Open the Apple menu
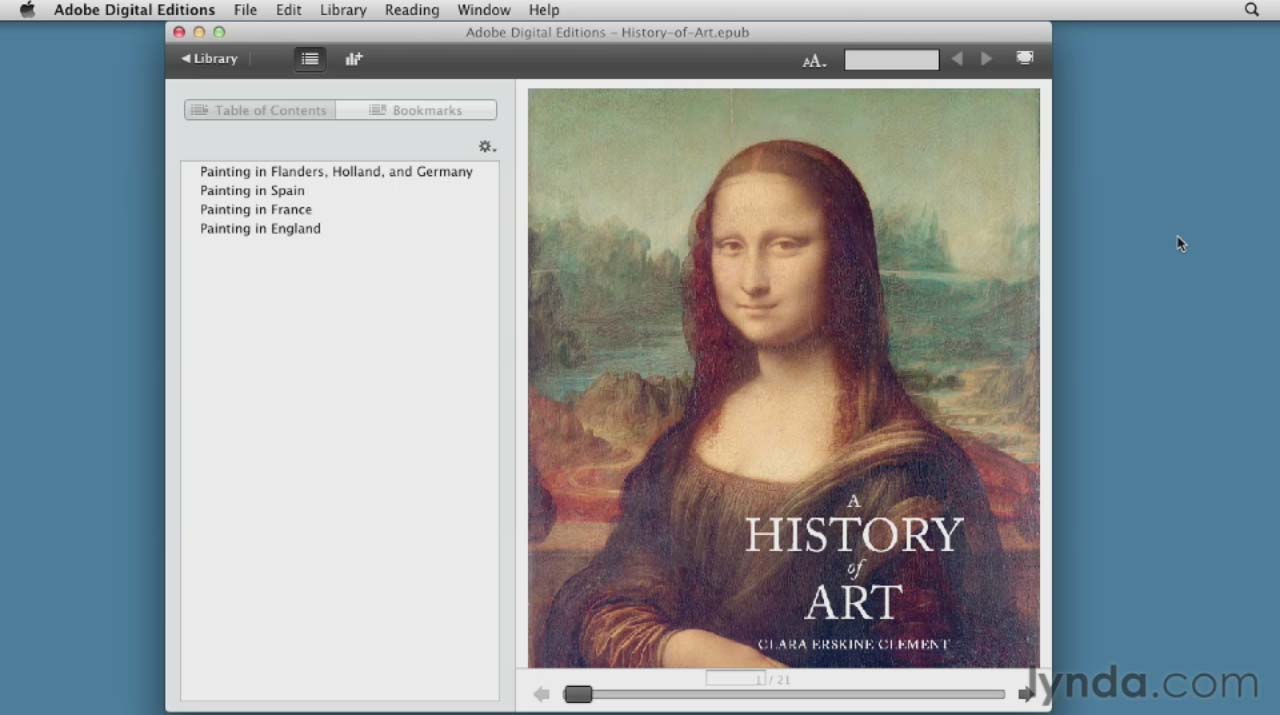Image resolution: width=1280 pixels, height=715 pixels. tap(27, 10)
